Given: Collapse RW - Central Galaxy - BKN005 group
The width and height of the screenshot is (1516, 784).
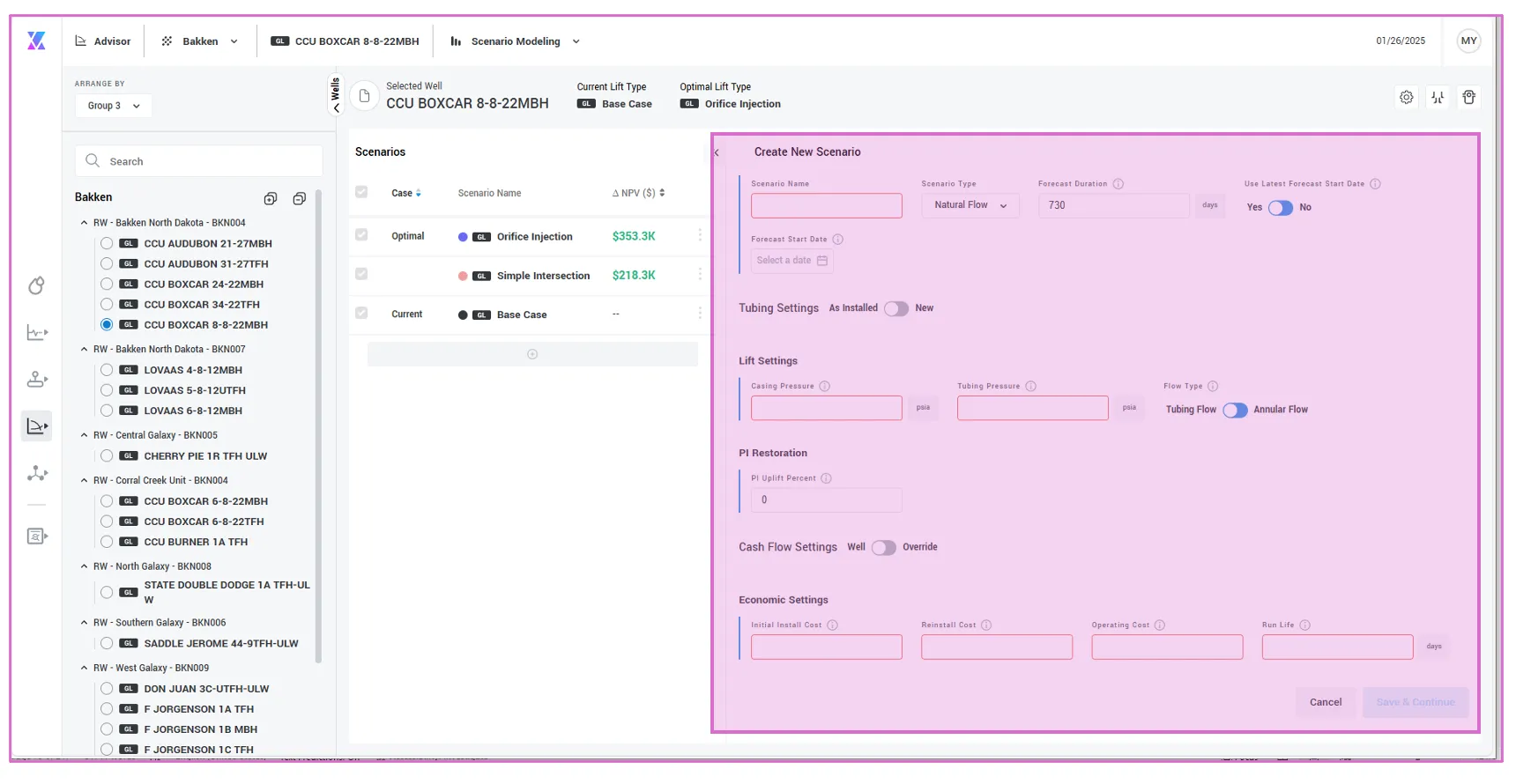Looking at the screenshot, I should (85, 435).
